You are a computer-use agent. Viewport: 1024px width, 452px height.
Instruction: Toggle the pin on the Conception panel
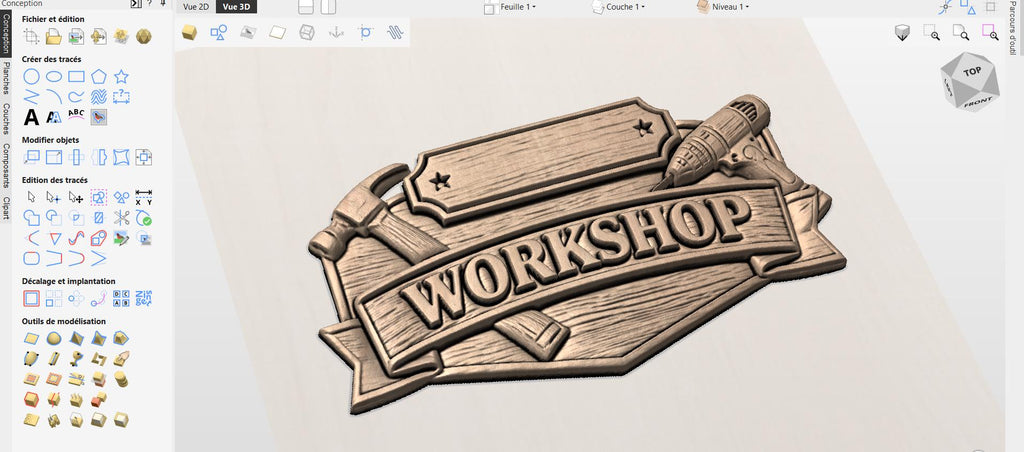tap(163, 4)
